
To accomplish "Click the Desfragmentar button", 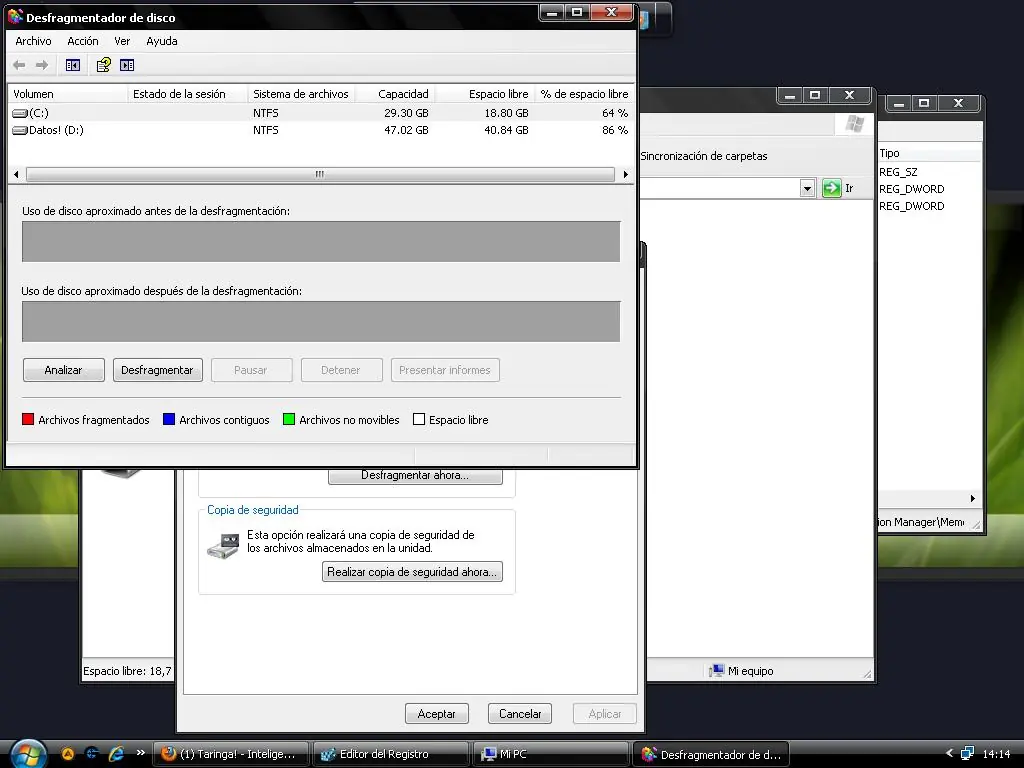I will [157, 370].
